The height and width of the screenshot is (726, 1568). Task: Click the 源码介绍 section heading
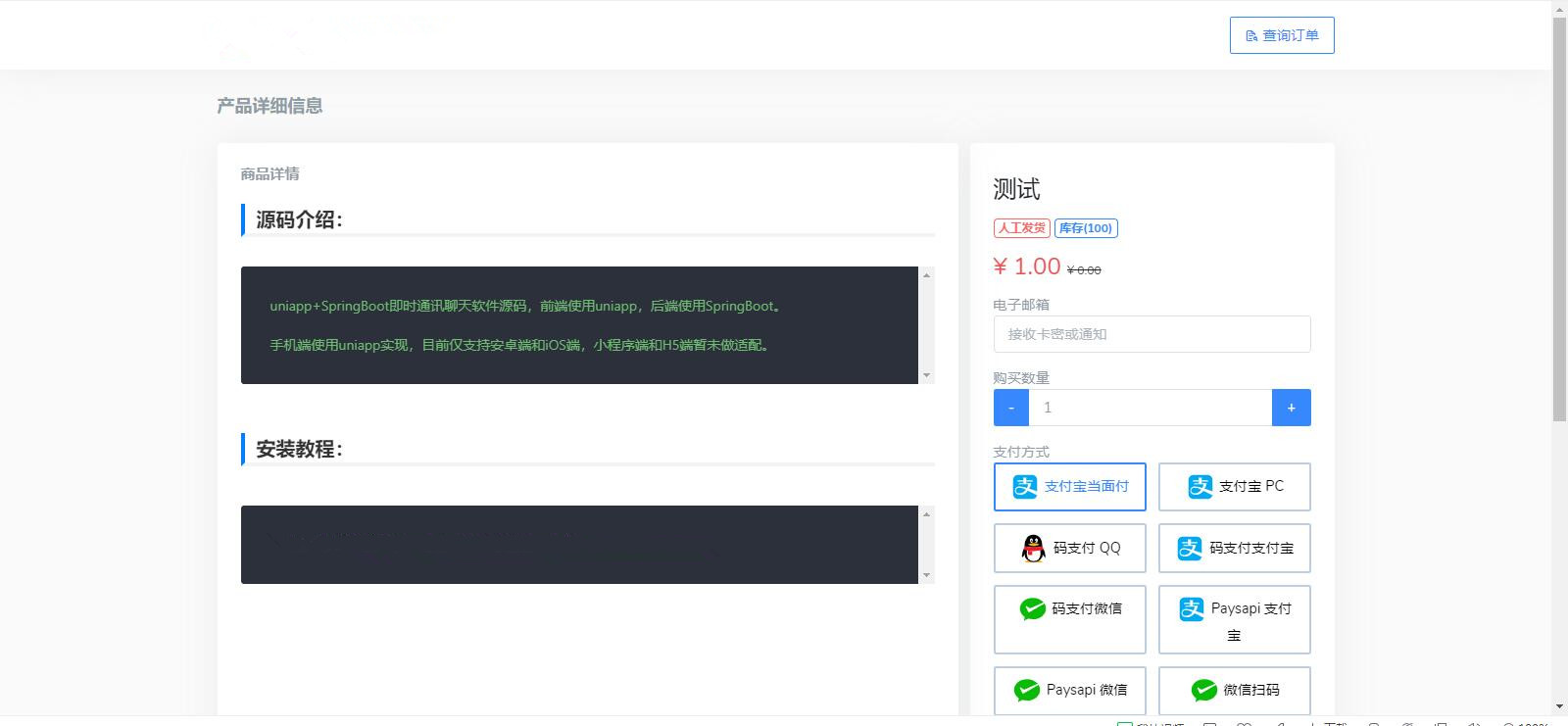coord(299,220)
